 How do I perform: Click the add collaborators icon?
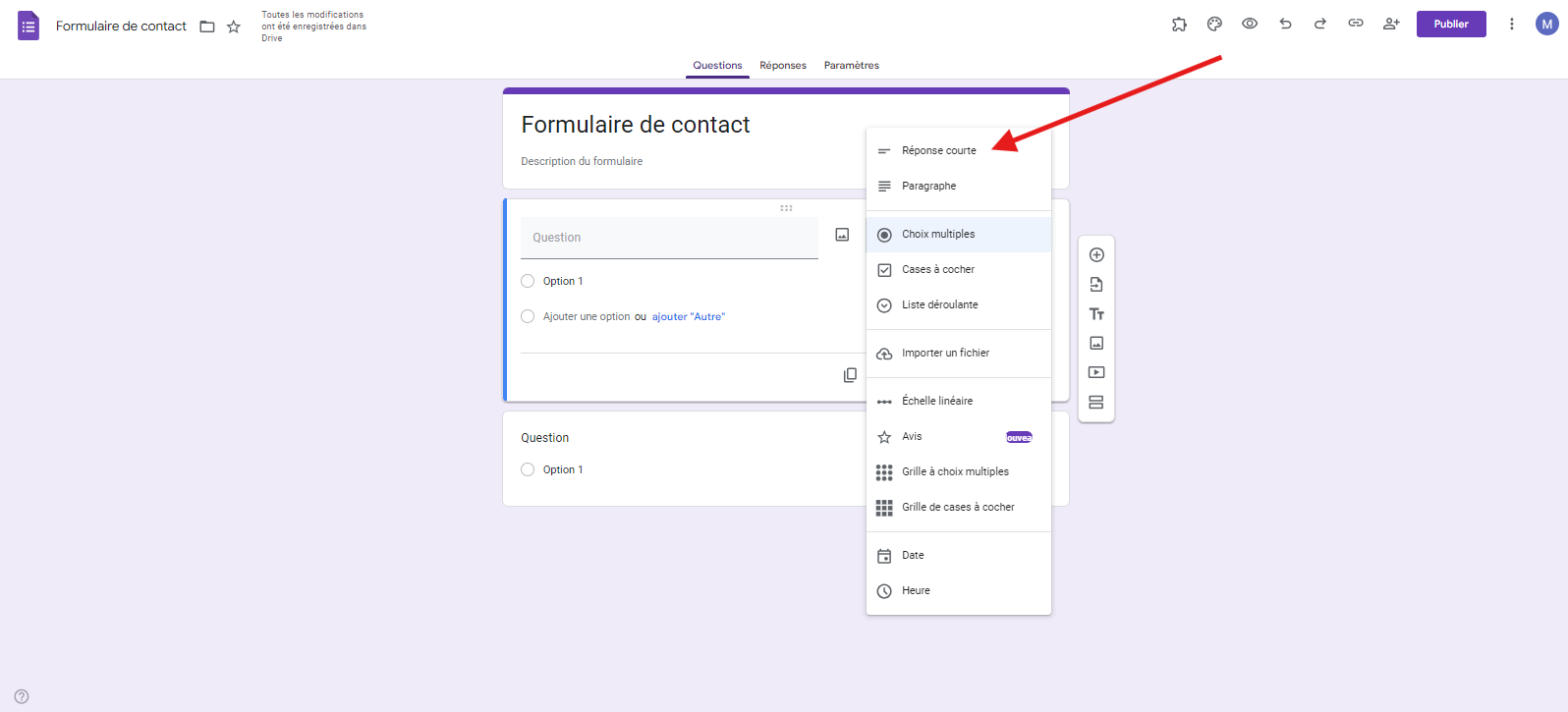[x=1391, y=24]
